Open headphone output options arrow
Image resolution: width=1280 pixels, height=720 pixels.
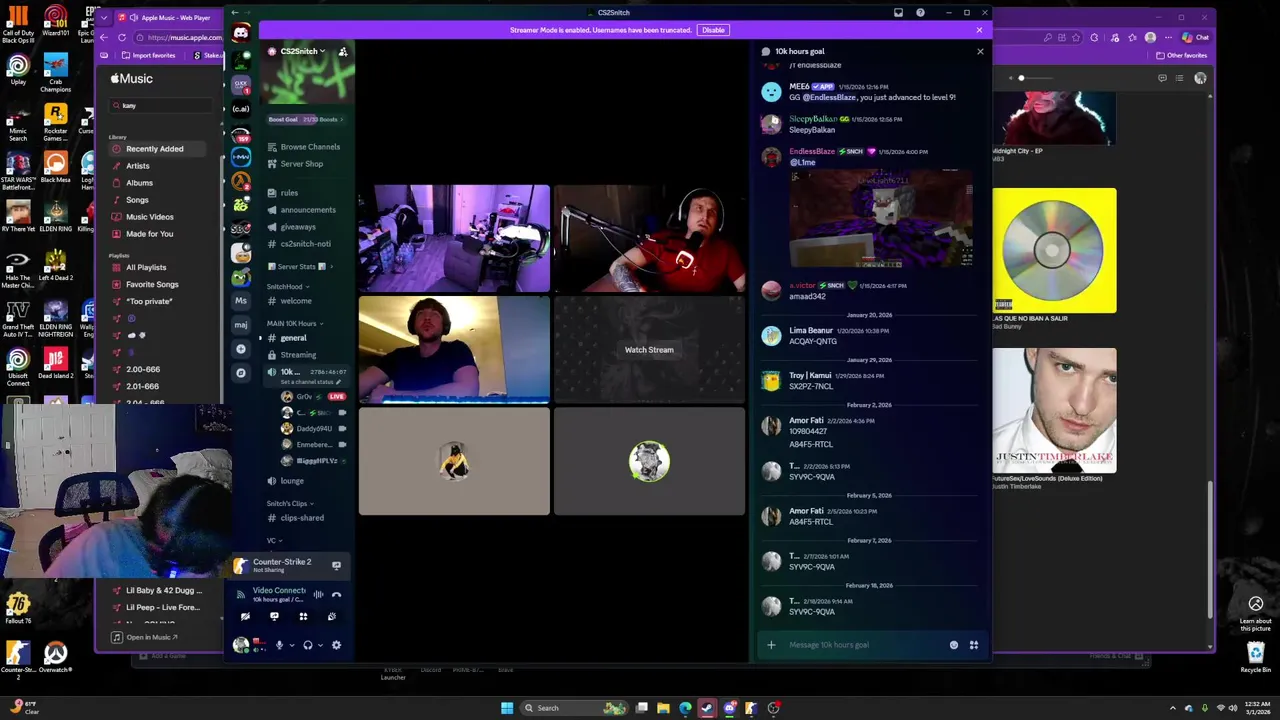(320, 645)
